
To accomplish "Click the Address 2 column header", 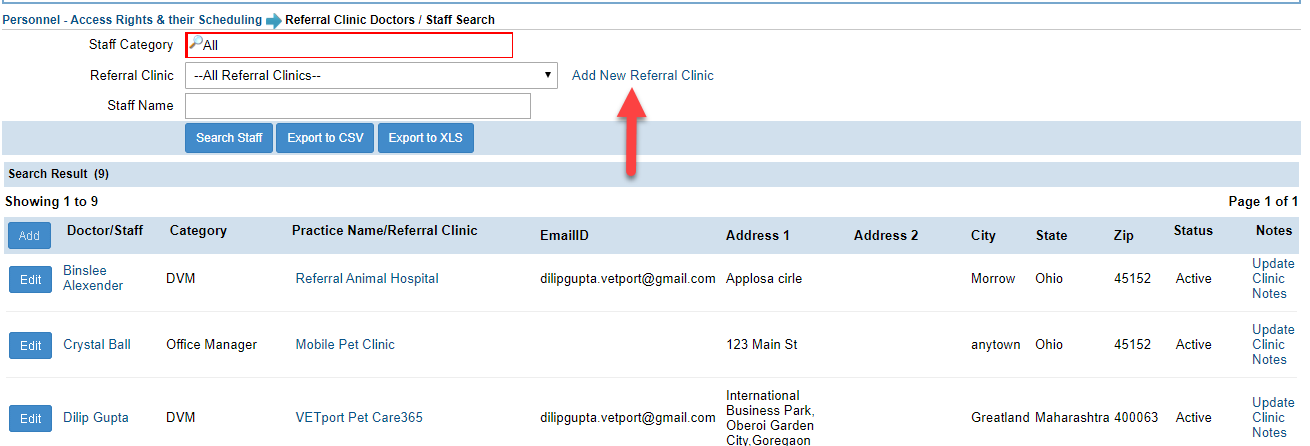I will pos(886,235).
